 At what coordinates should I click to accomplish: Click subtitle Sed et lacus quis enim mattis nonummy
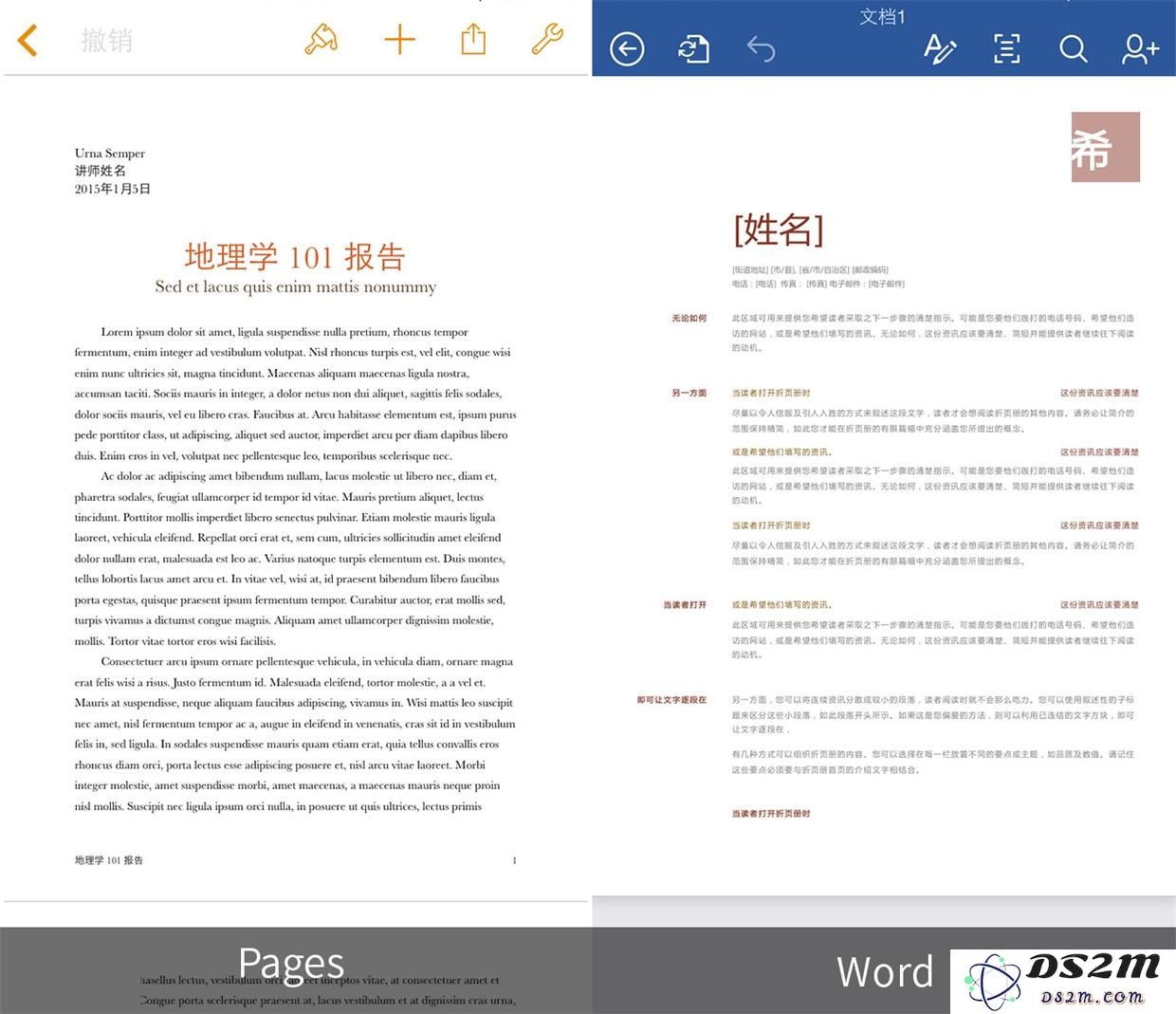click(296, 286)
